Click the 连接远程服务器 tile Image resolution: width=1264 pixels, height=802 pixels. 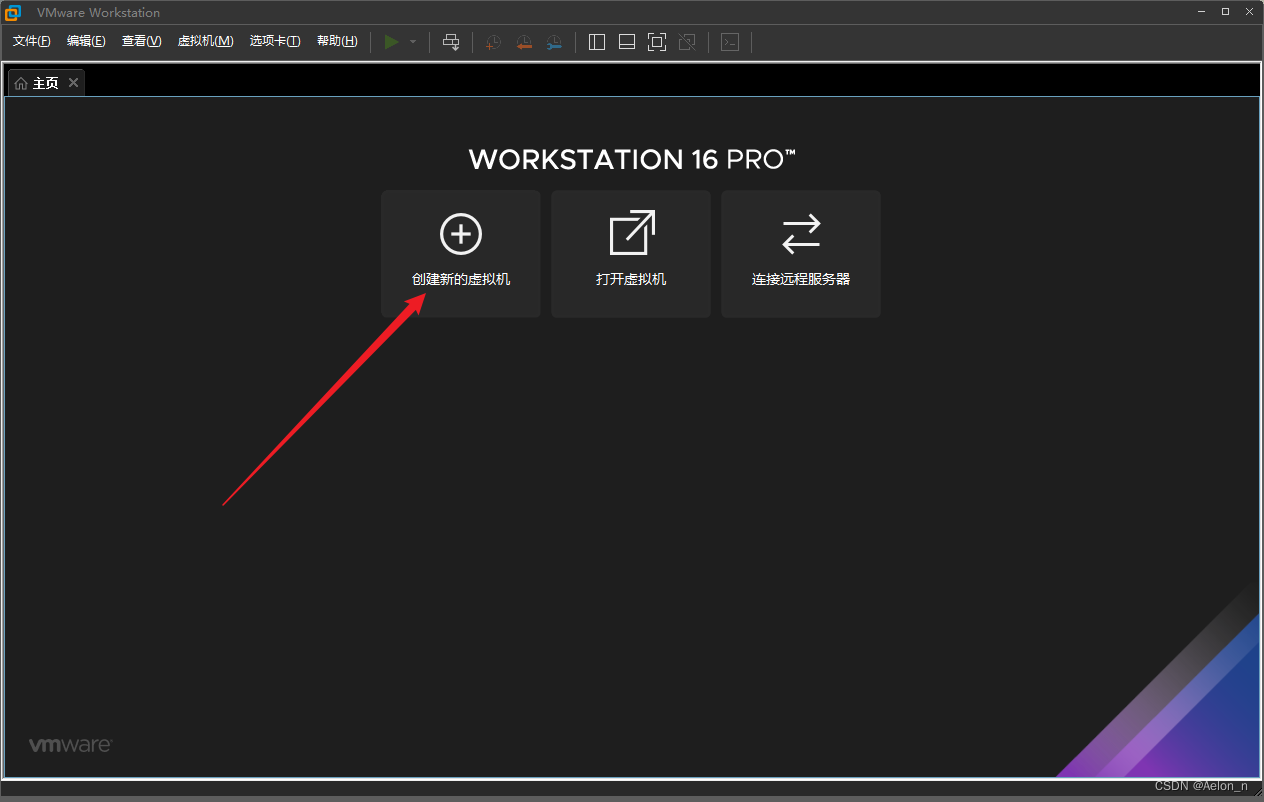pyautogui.click(x=801, y=254)
